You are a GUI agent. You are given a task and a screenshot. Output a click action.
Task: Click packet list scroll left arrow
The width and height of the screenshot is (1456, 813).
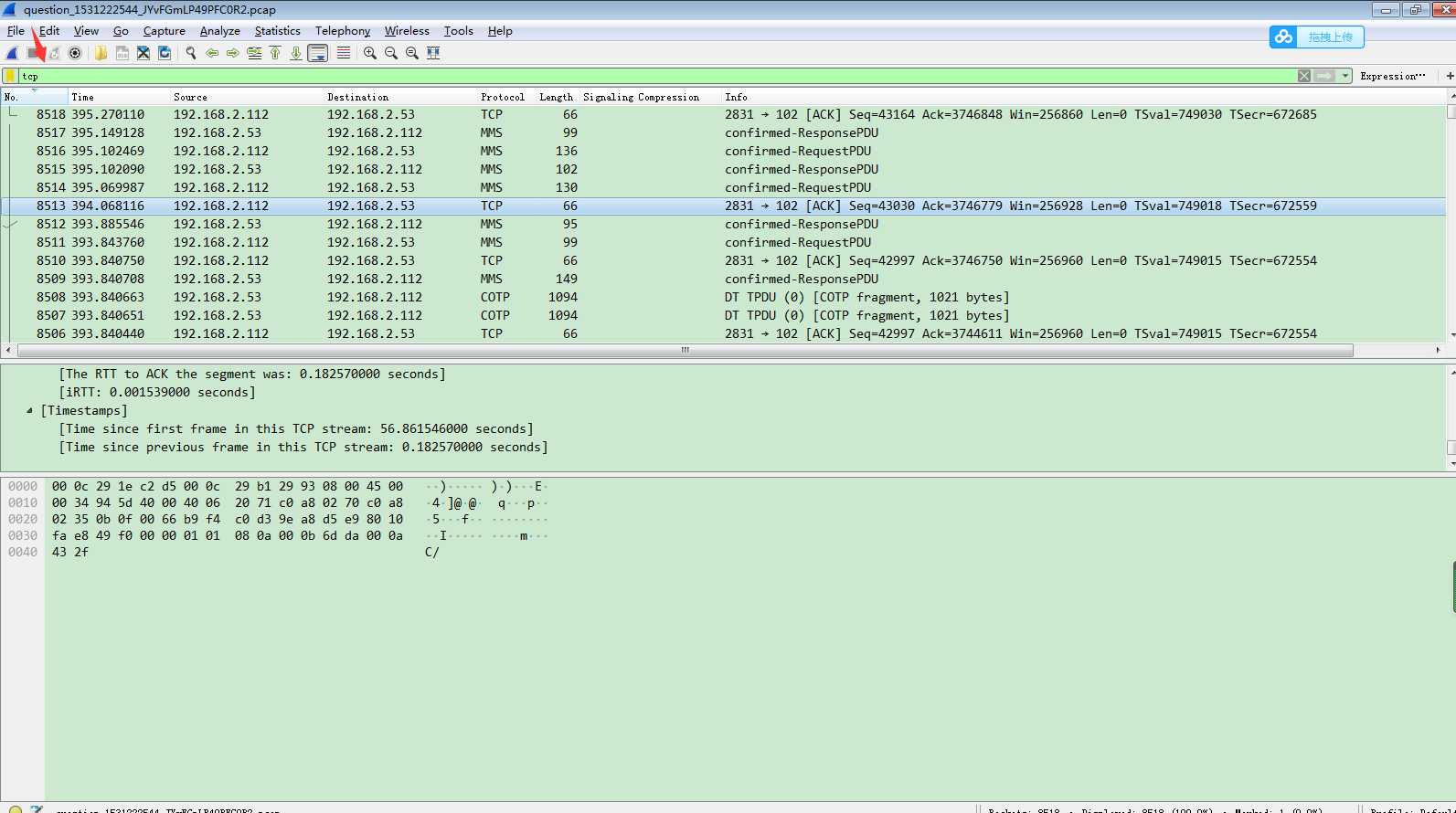pyautogui.click(x=8, y=350)
